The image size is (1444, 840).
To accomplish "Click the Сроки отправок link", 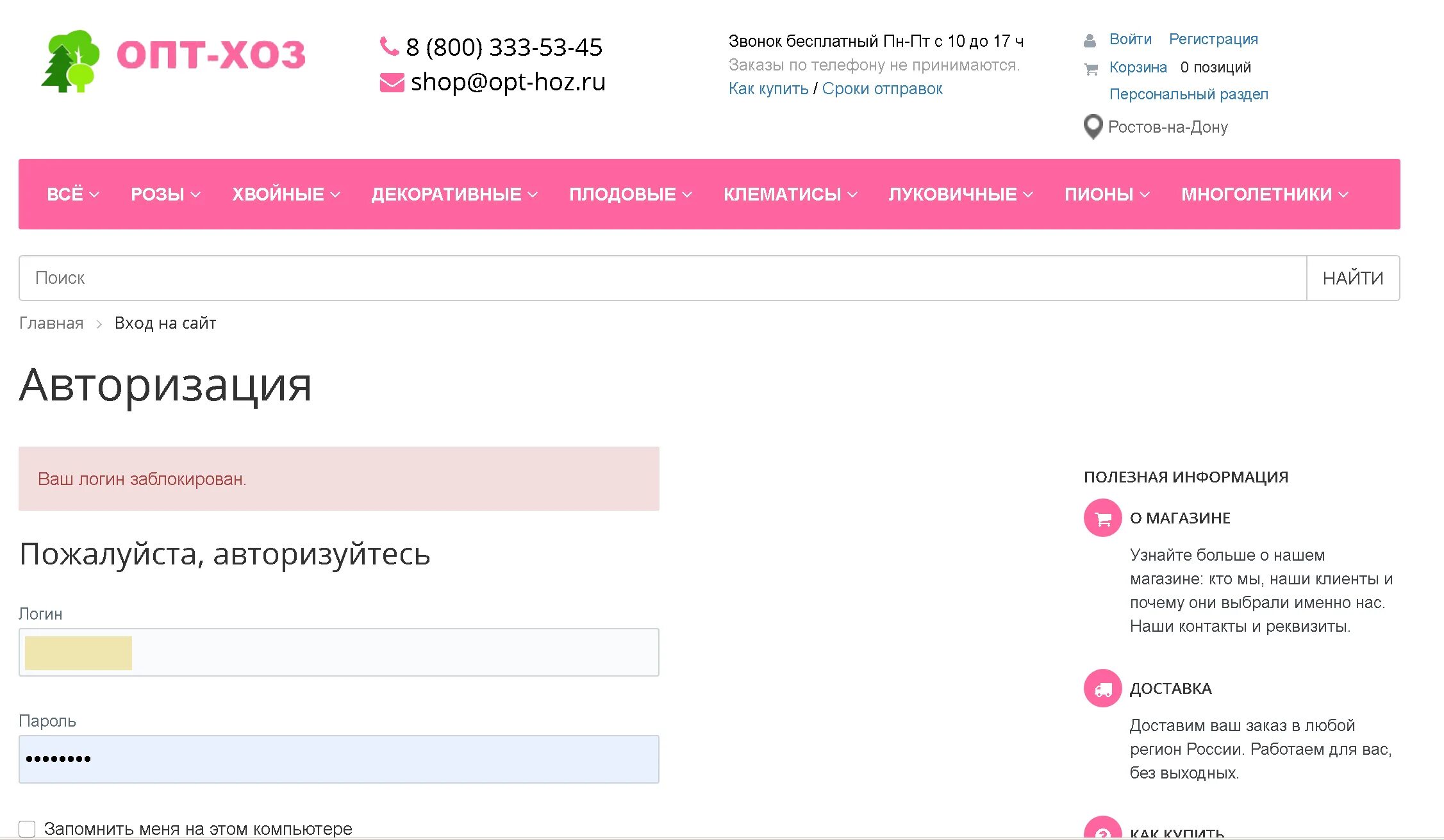I will (x=882, y=88).
